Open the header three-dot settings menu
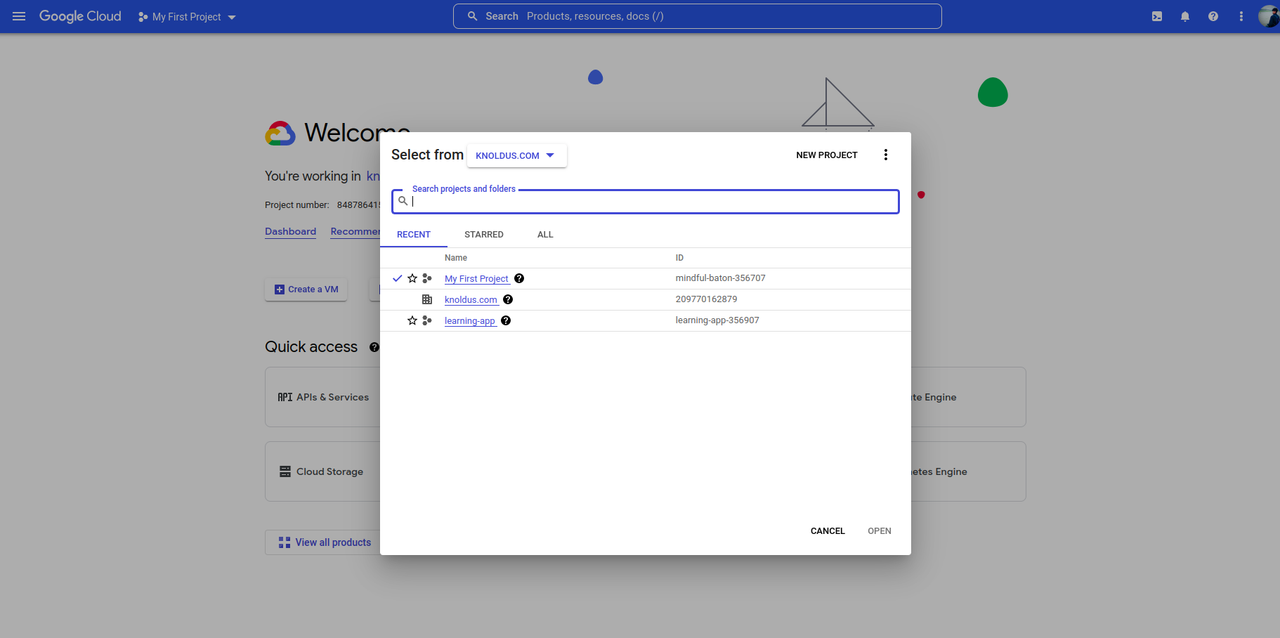1280x638 pixels. tap(1241, 16)
